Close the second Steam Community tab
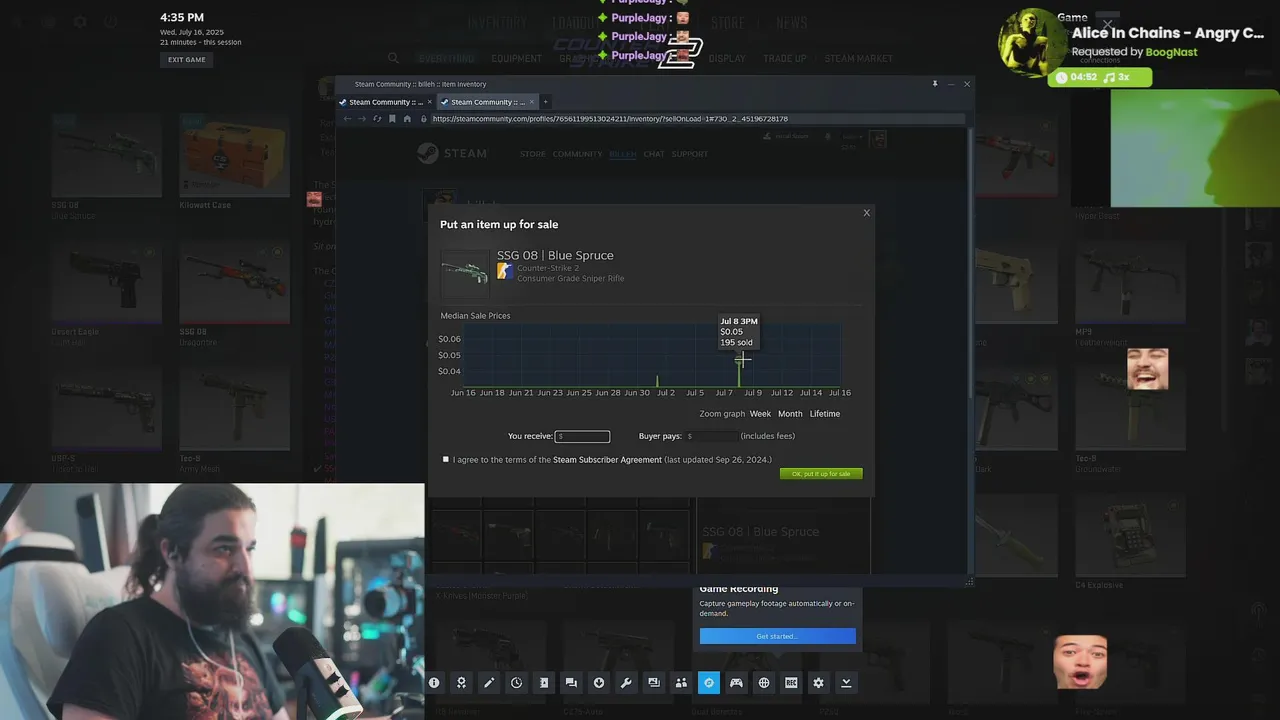Screen dimensions: 1280x720 point(532,102)
